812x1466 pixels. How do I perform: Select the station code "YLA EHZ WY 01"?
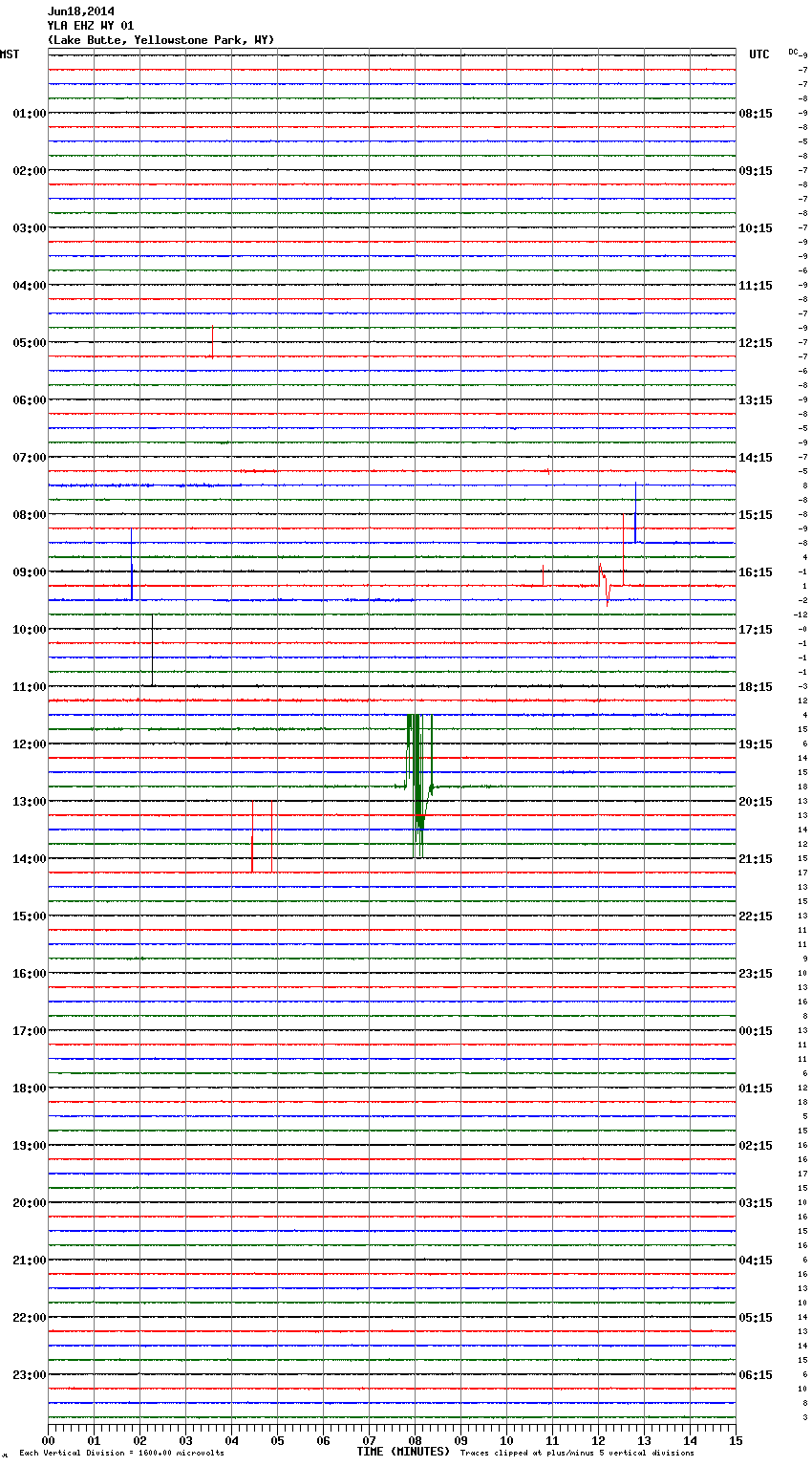(91, 26)
